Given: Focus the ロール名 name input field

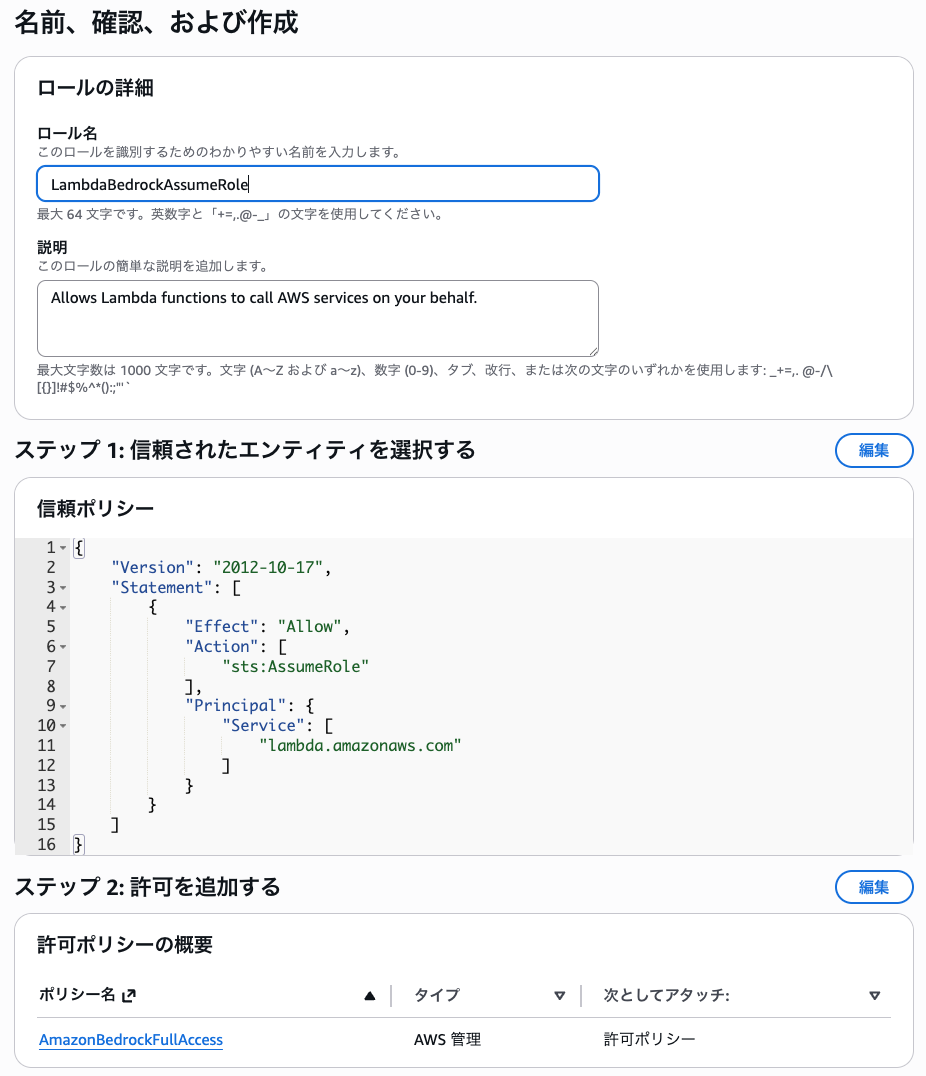Looking at the screenshot, I should (317, 183).
